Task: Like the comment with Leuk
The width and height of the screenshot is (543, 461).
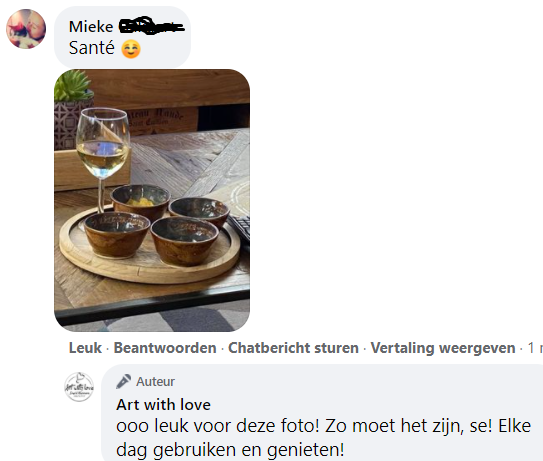Action: tap(85, 348)
